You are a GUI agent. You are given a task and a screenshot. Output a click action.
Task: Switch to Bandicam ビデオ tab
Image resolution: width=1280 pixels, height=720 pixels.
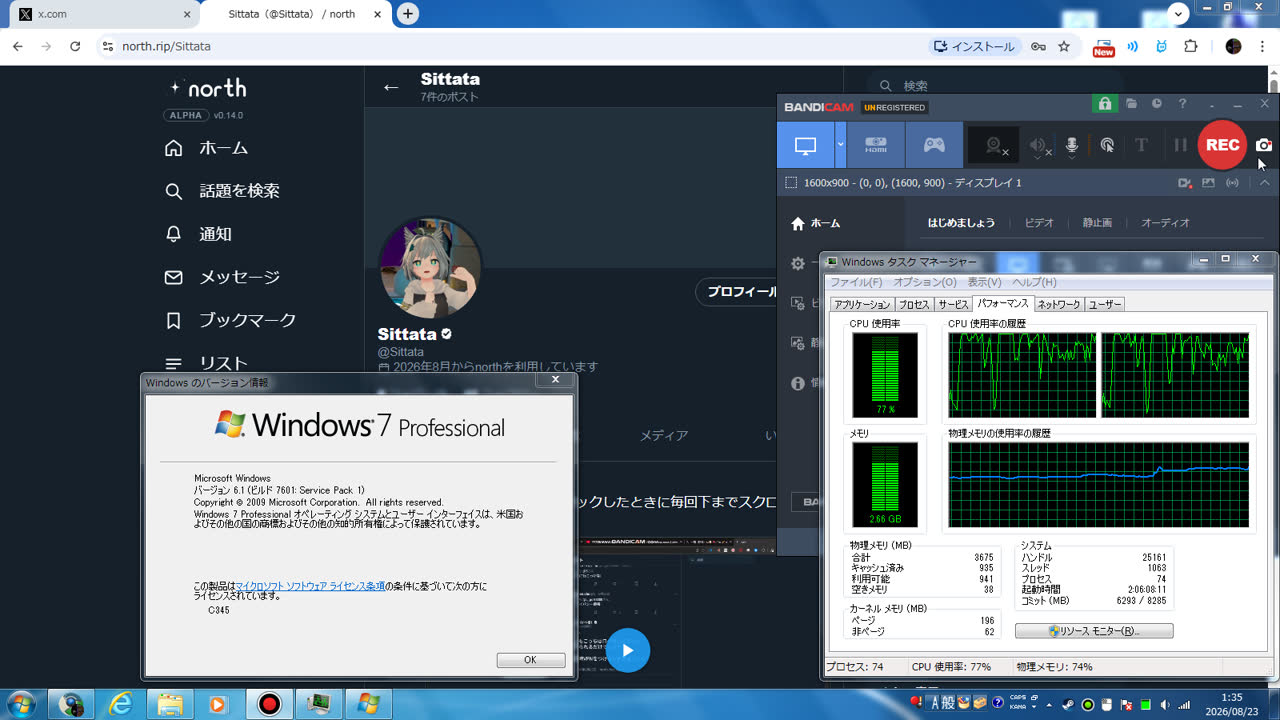click(x=1039, y=223)
